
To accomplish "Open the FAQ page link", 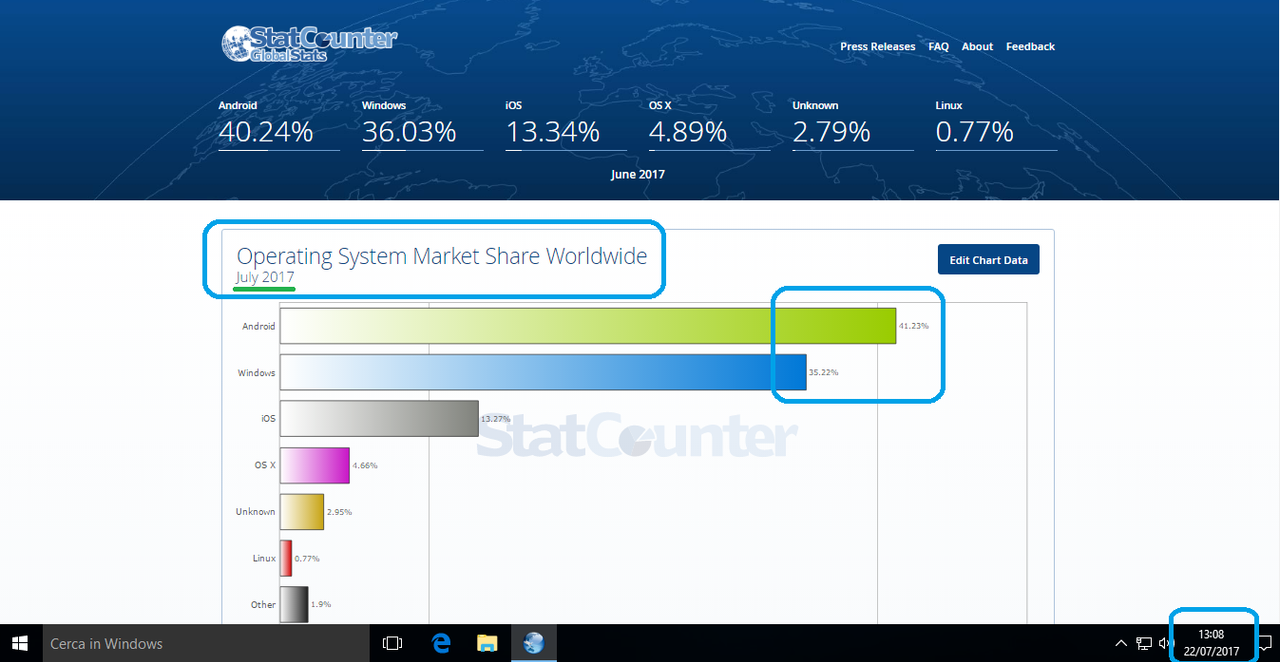I will click(938, 47).
